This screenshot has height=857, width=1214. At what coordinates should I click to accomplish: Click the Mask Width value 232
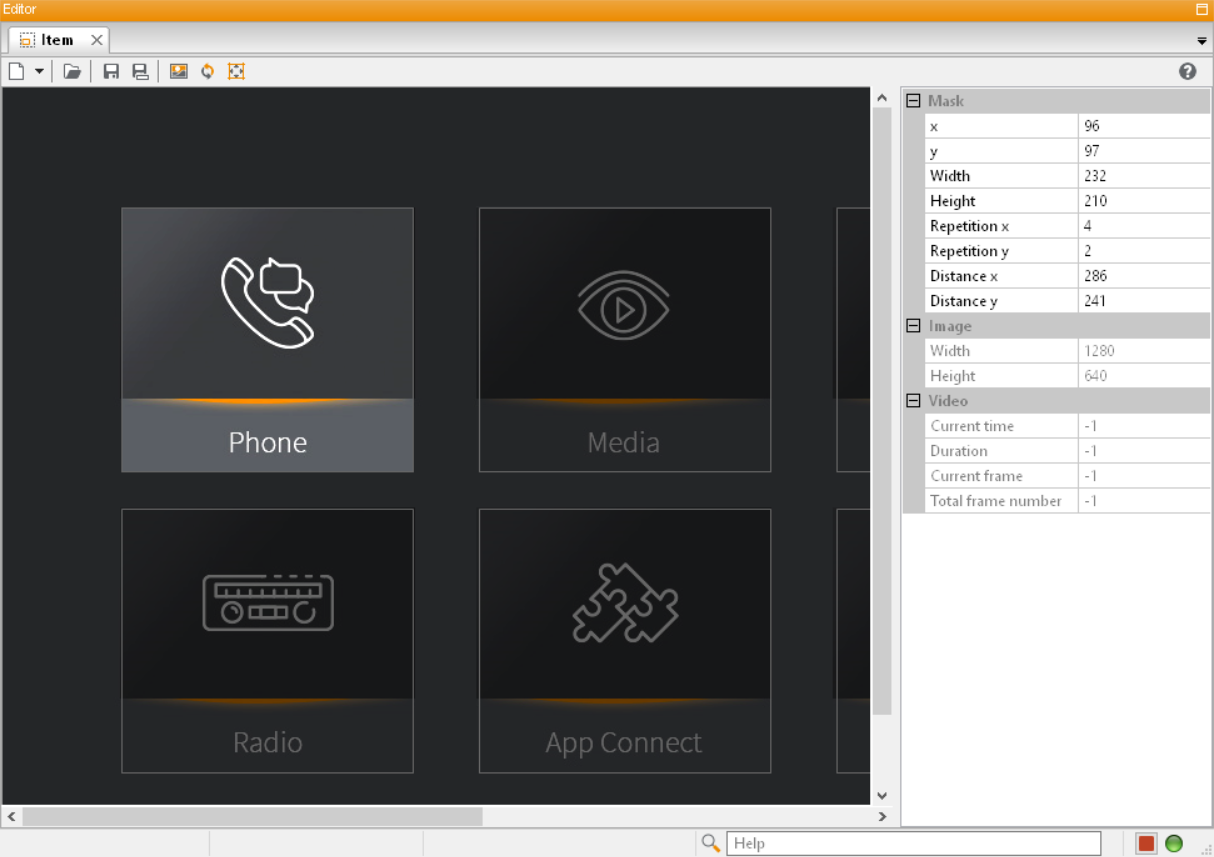point(1144,176)
